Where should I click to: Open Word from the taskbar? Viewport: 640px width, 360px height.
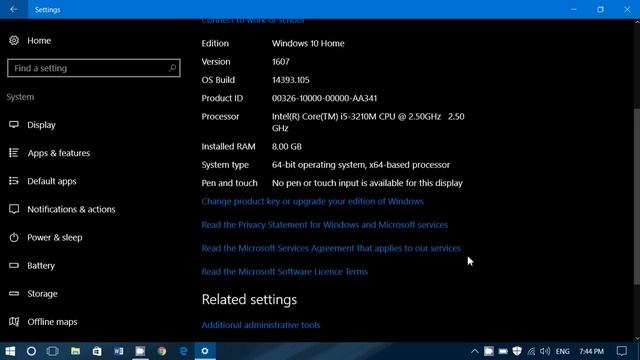[x=118, y=351]
